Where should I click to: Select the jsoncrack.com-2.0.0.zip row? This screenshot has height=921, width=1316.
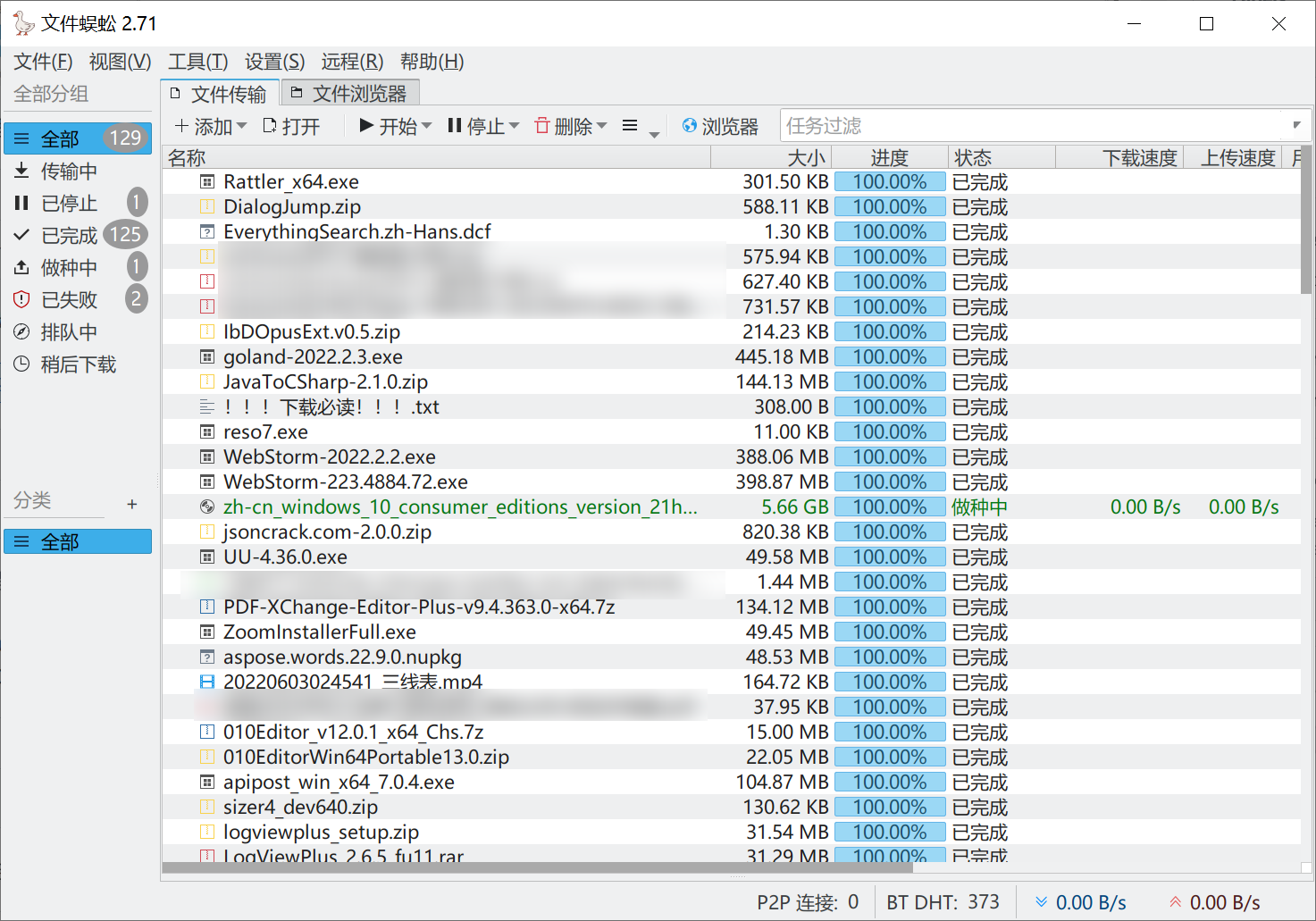pos(732,532)
